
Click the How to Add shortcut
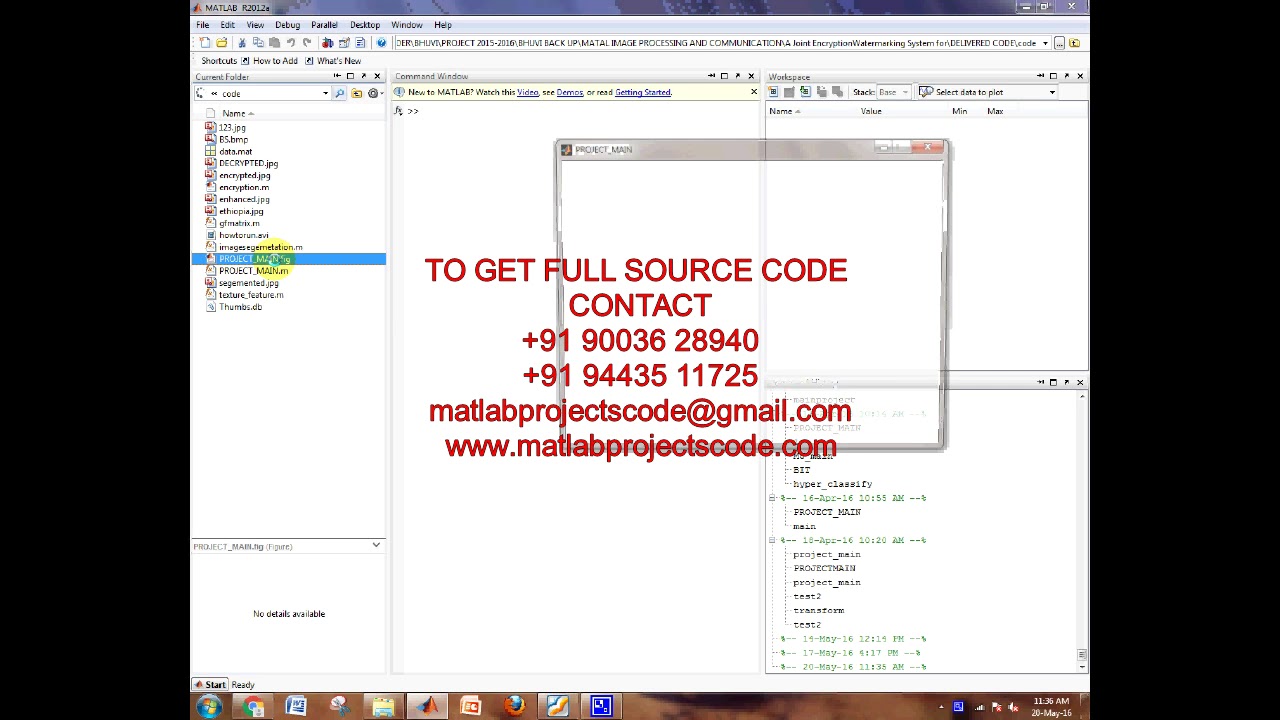[268, 61]
